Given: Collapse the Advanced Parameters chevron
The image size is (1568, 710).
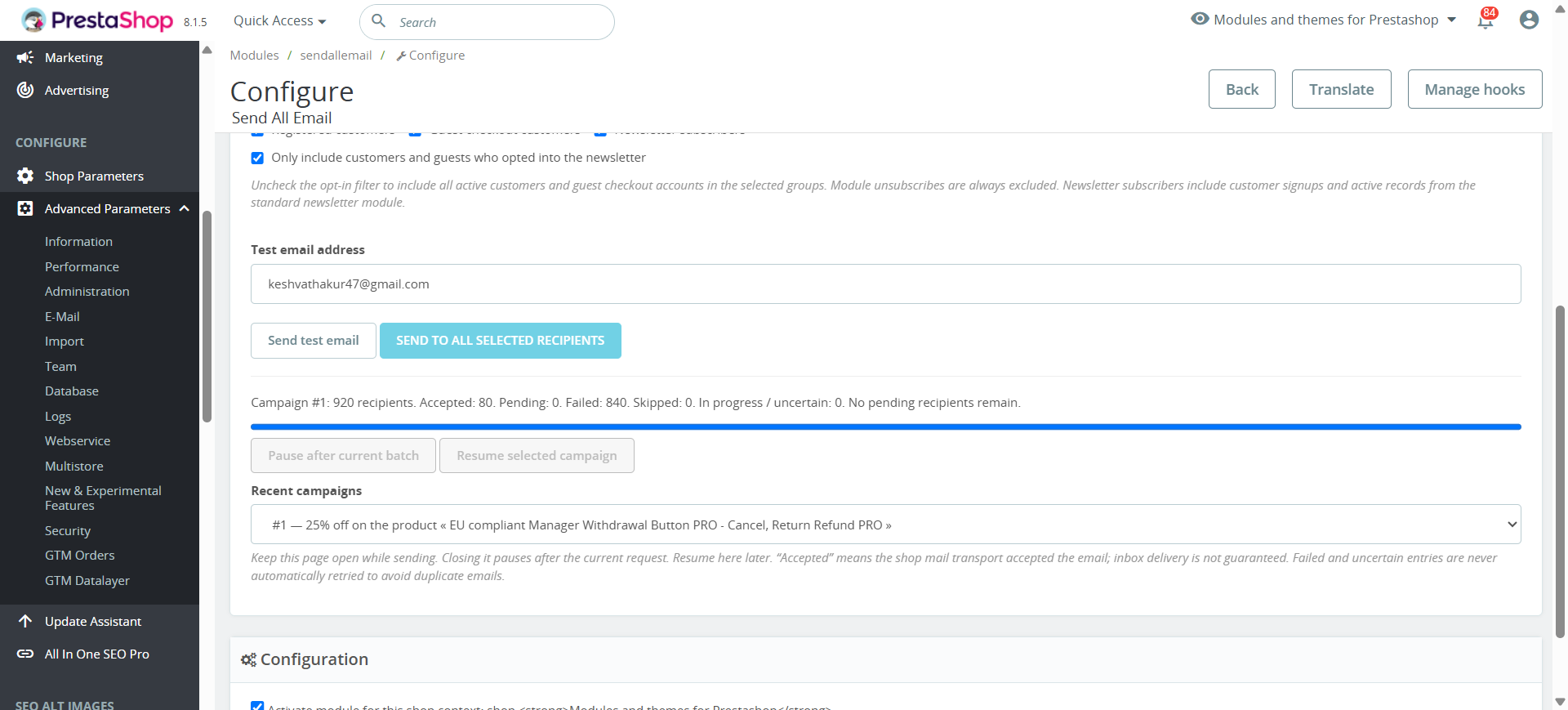Looking at the screenshot, I should click(x=185, y=208).
